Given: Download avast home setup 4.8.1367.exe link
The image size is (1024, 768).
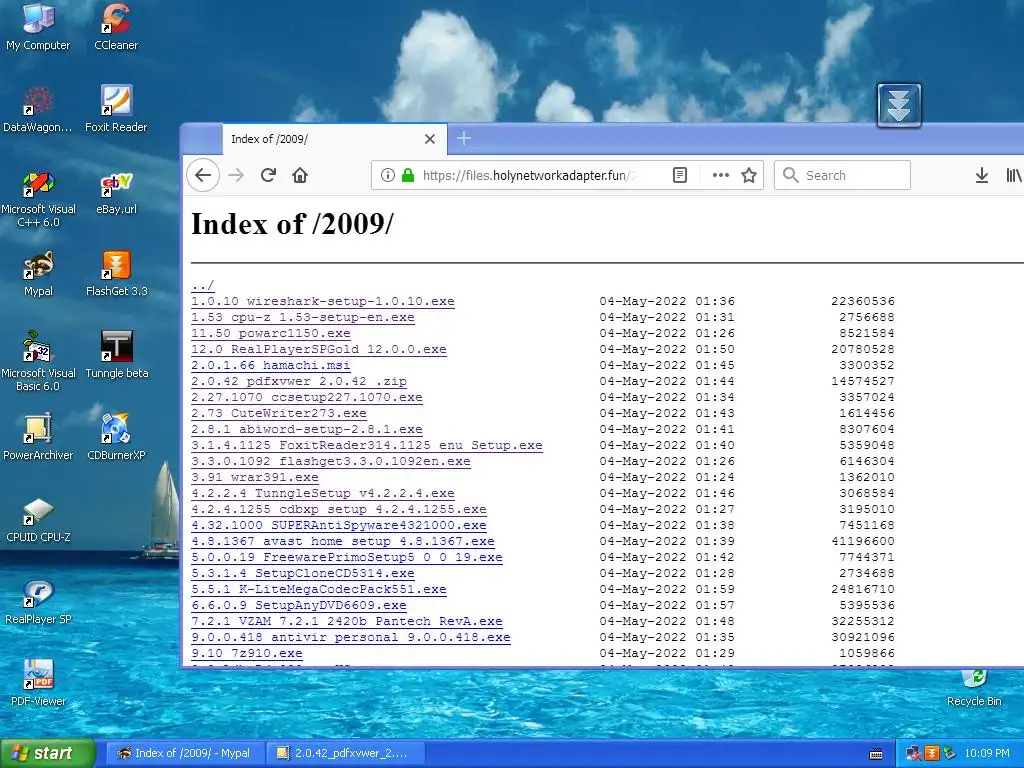Looking at the screenshot, I should 342,541.
